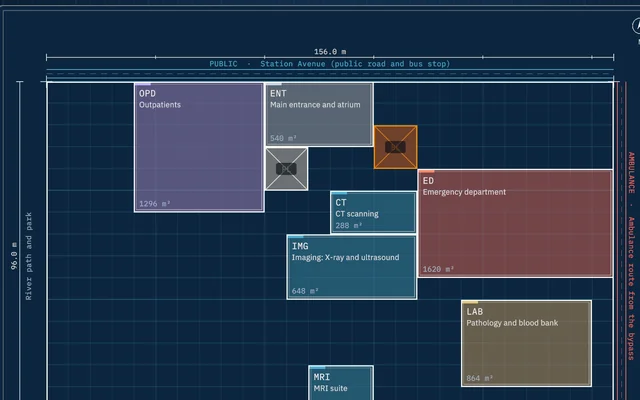Viewport: 640px width, 400px height.
Task: Click the 288 m² area value
Action: tap(349, 225)
